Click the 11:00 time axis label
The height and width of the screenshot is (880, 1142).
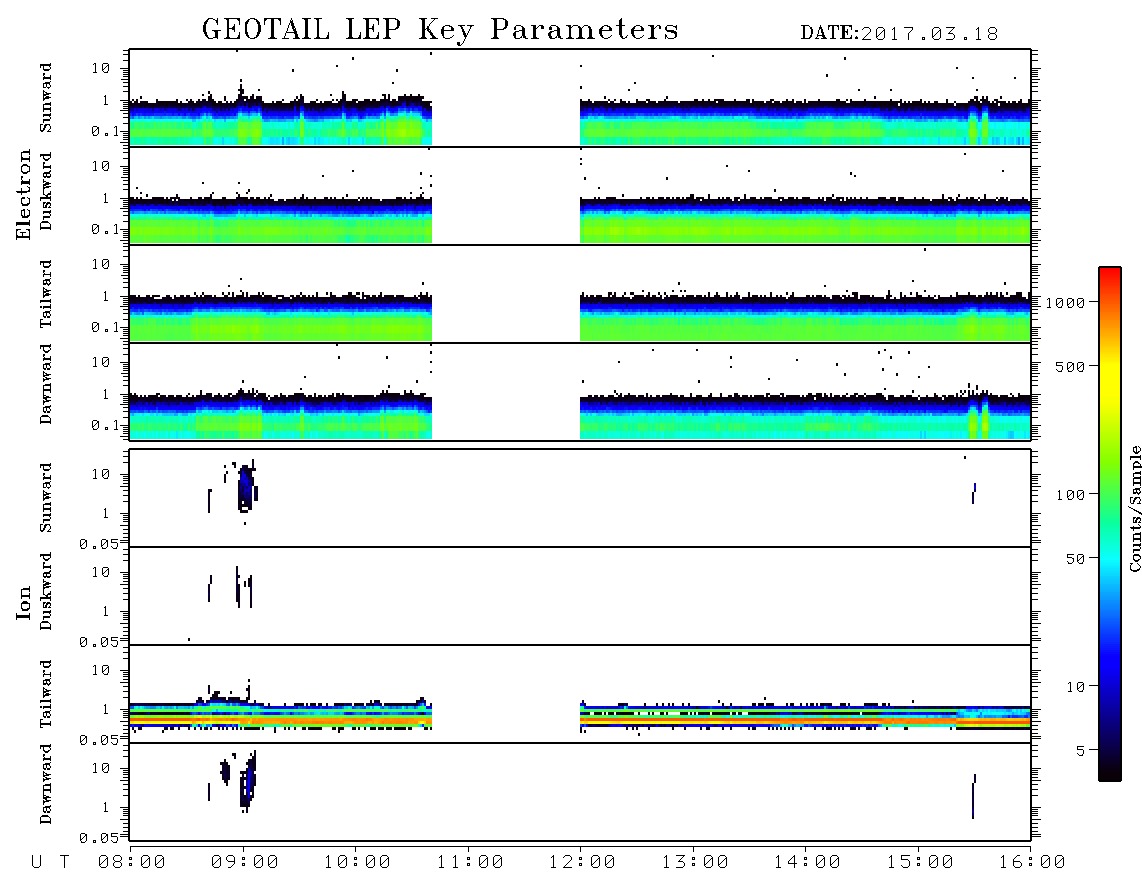[470, 863]
